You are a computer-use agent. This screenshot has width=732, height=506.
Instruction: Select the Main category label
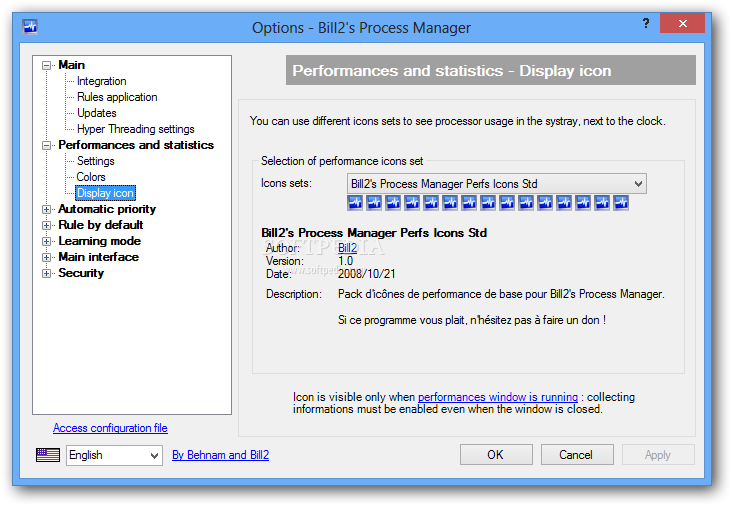[x=71, y=65]
